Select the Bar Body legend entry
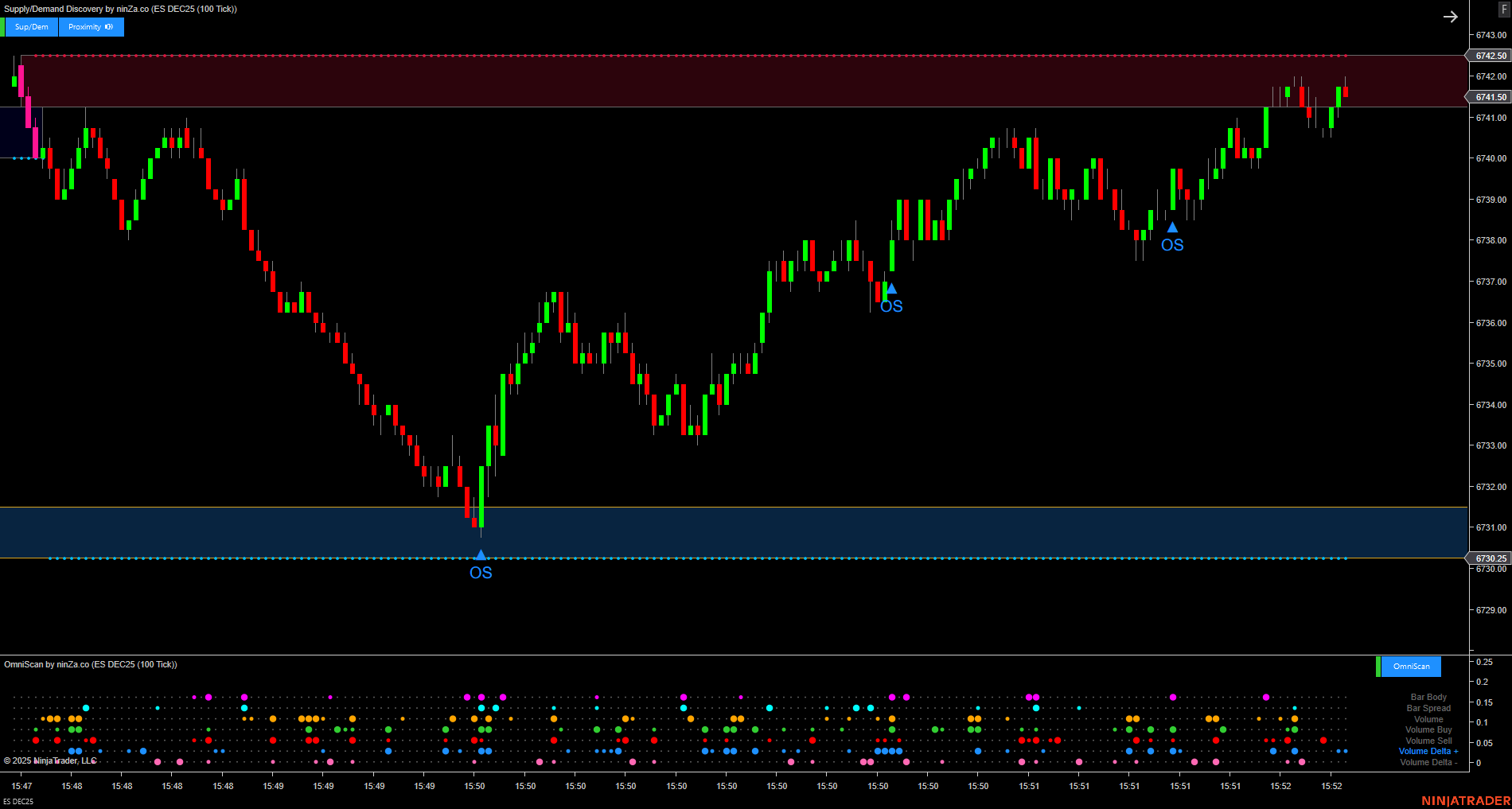The height and width of the screenshot is (809, 1512). tap(1428, 697)
